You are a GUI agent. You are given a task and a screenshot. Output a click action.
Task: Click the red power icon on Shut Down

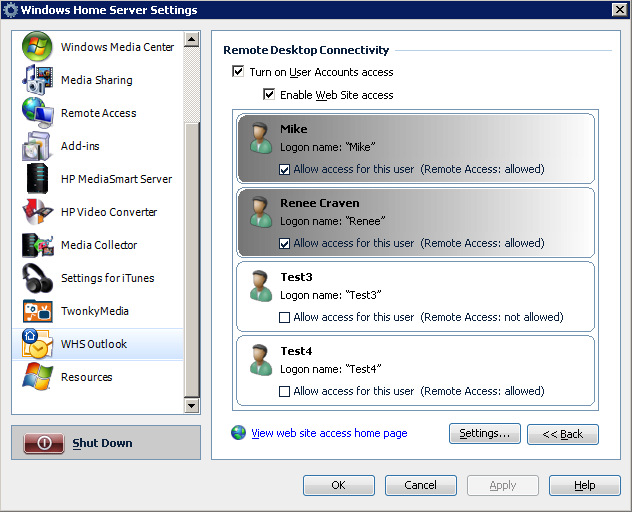pyautogui.click(x=44, y=443)
